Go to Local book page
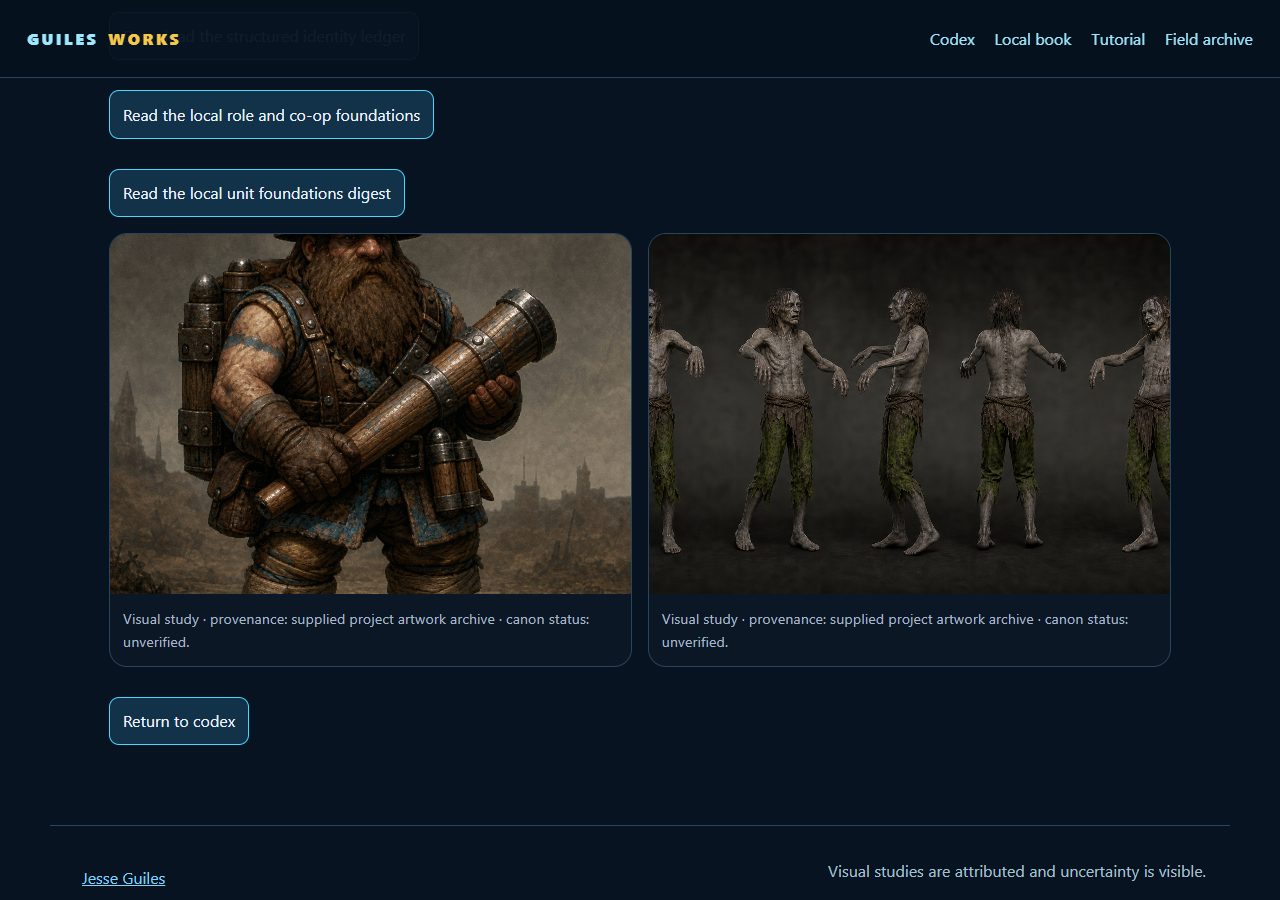Image resolution: width=1280 pixels, height=900 pixels. [1032, 40]
